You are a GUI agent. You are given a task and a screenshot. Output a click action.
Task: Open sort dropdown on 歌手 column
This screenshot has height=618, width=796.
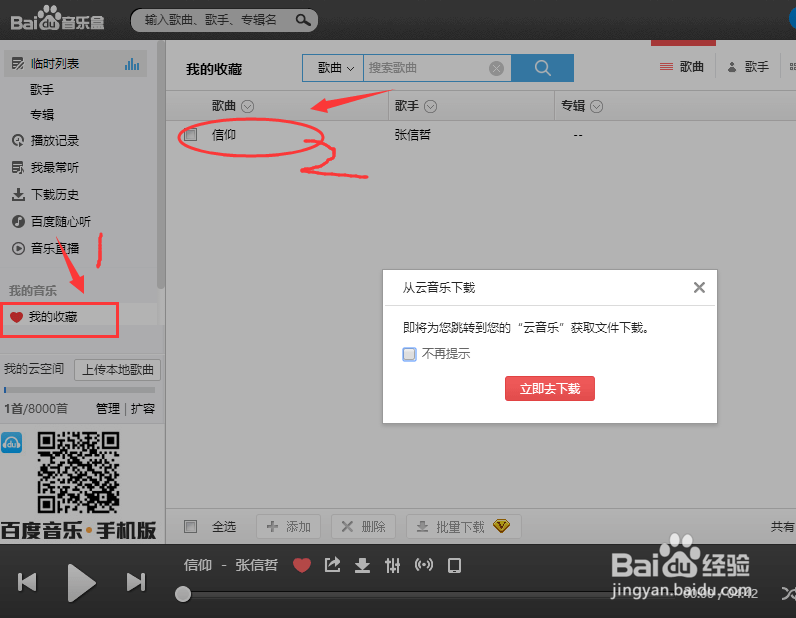[430, 107]
